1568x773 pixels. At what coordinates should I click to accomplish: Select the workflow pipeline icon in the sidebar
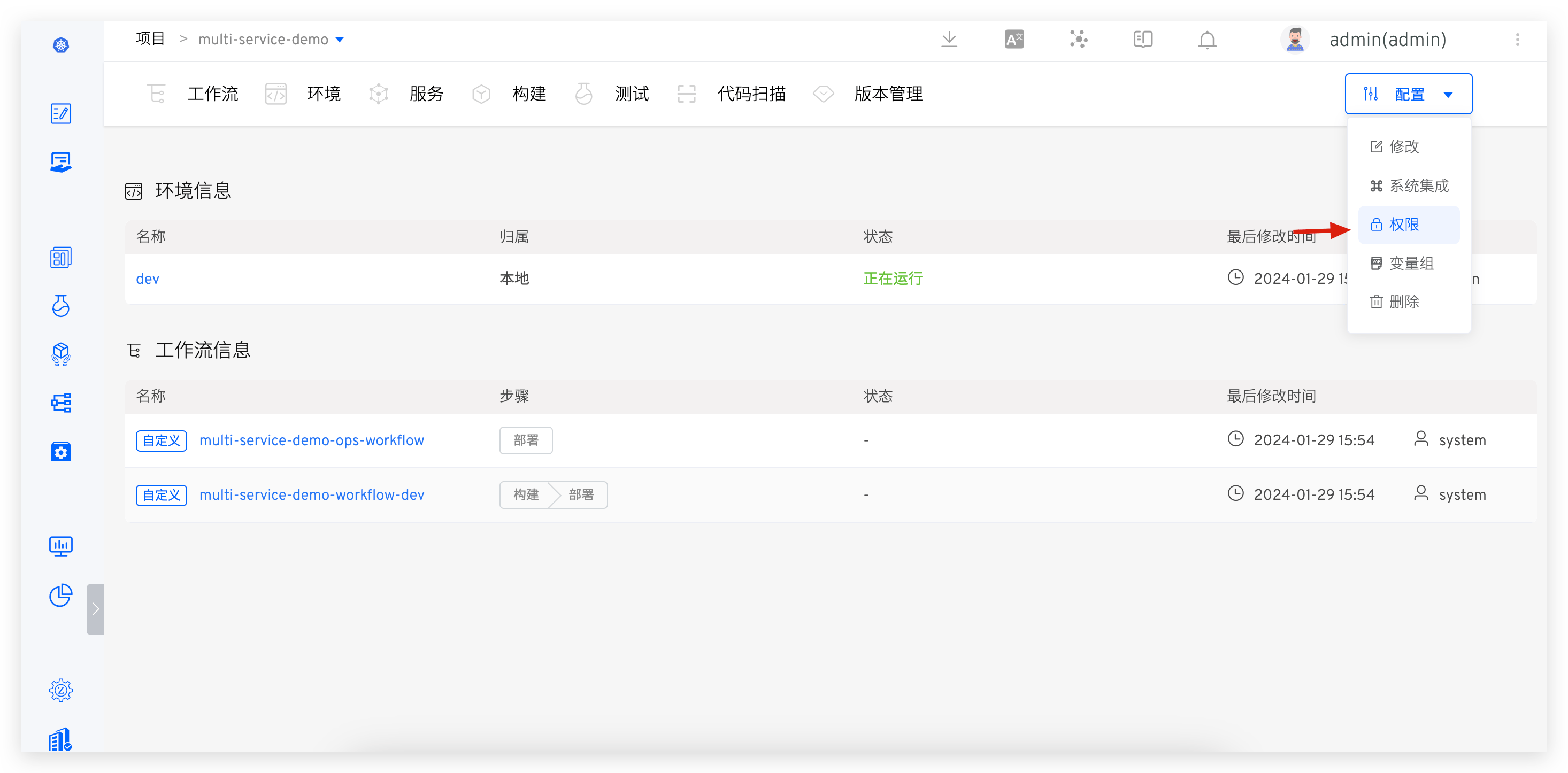[x=60, y=403]
